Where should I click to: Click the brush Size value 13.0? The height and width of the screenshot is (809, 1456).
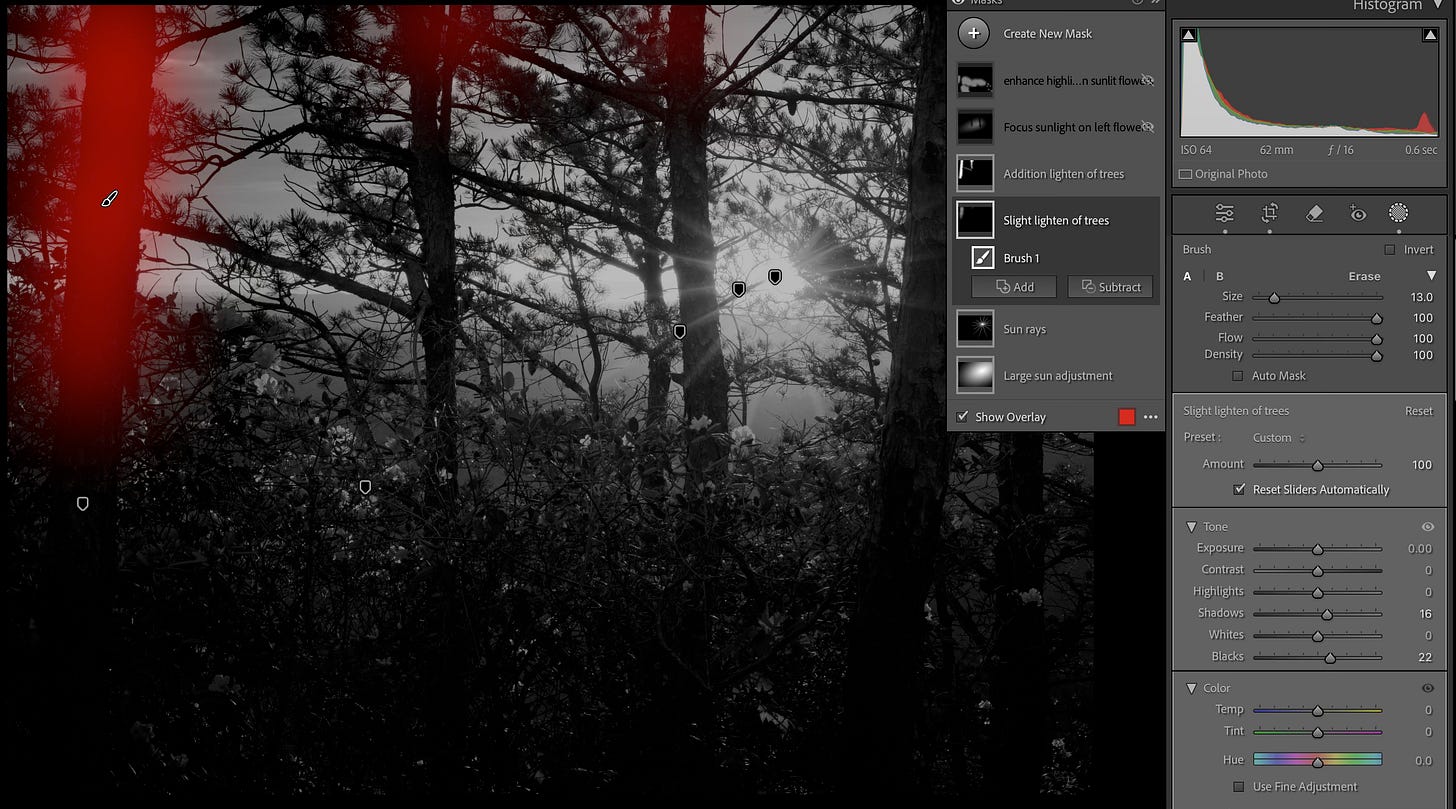[1421, 297]
